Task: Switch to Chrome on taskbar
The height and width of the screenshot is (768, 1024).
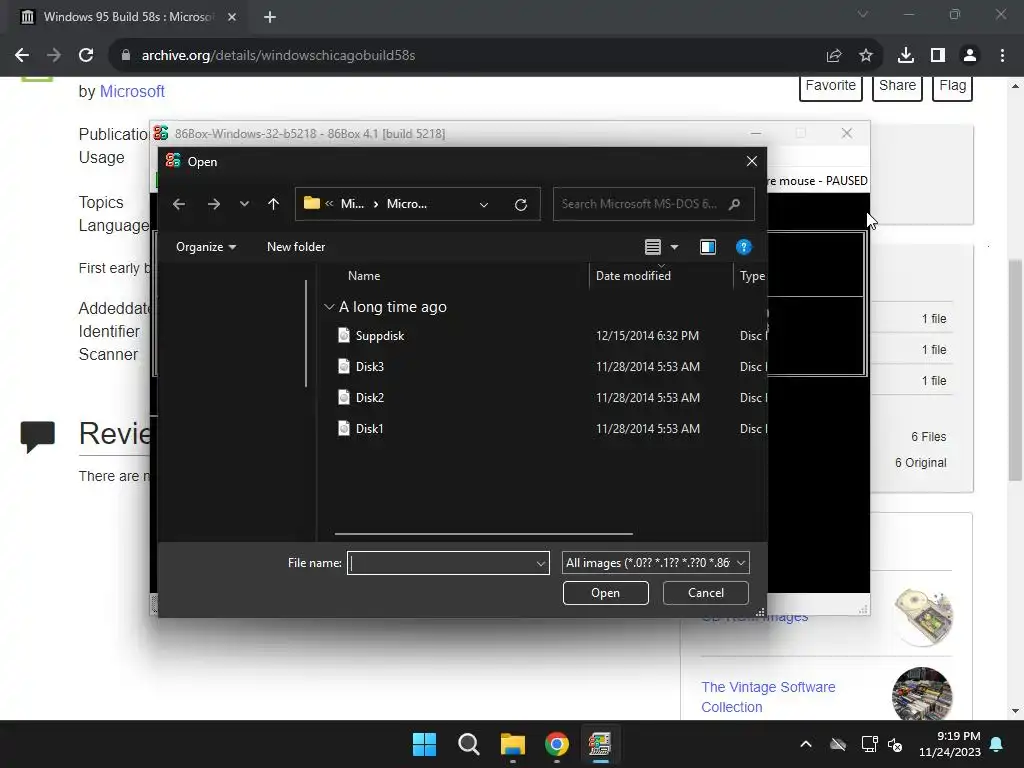Action: [x=556, y=744]
